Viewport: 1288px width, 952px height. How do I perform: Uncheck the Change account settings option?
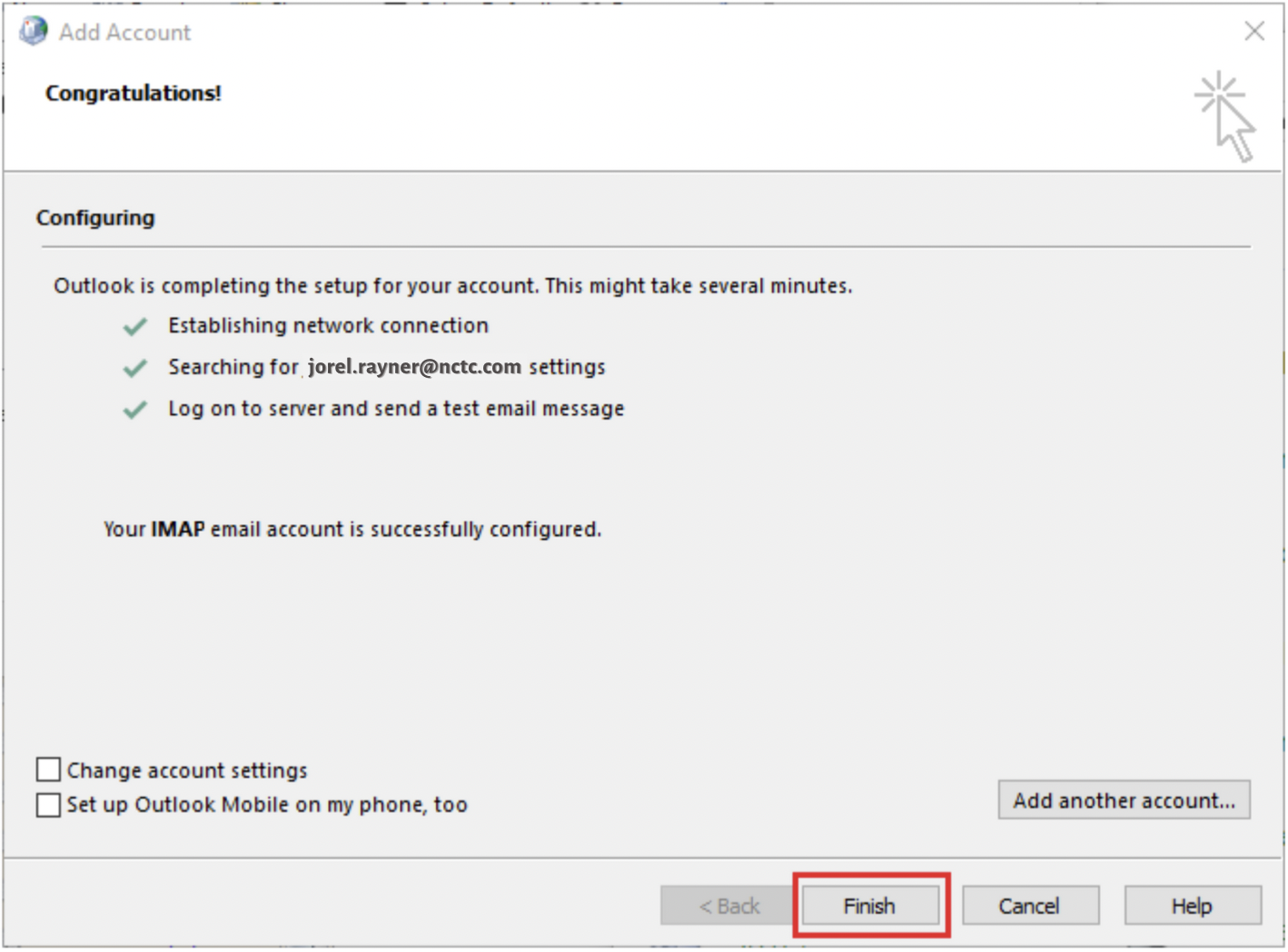48,769
